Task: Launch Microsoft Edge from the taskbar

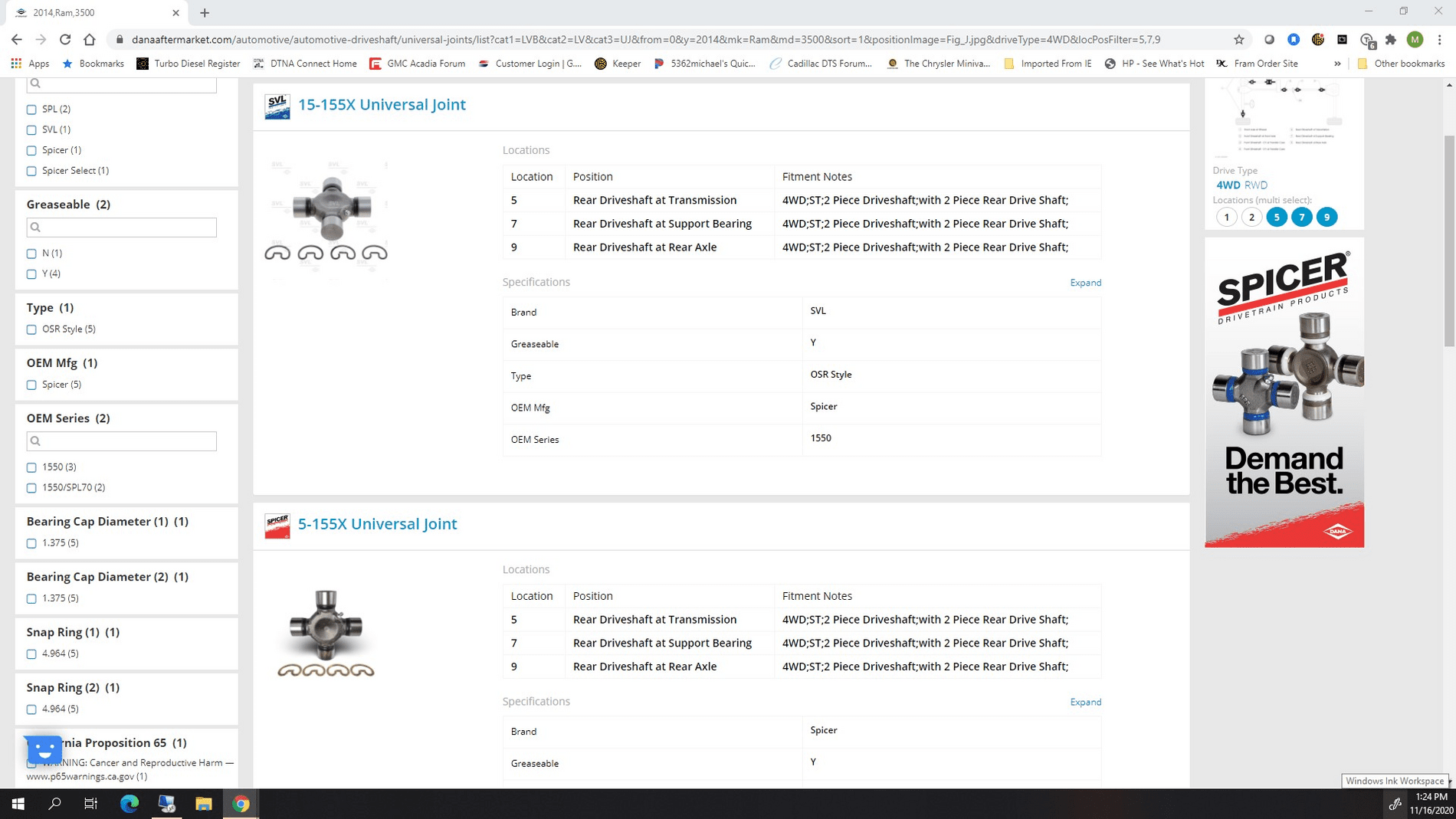Action: pyautogui.click(x=130, y=804)
